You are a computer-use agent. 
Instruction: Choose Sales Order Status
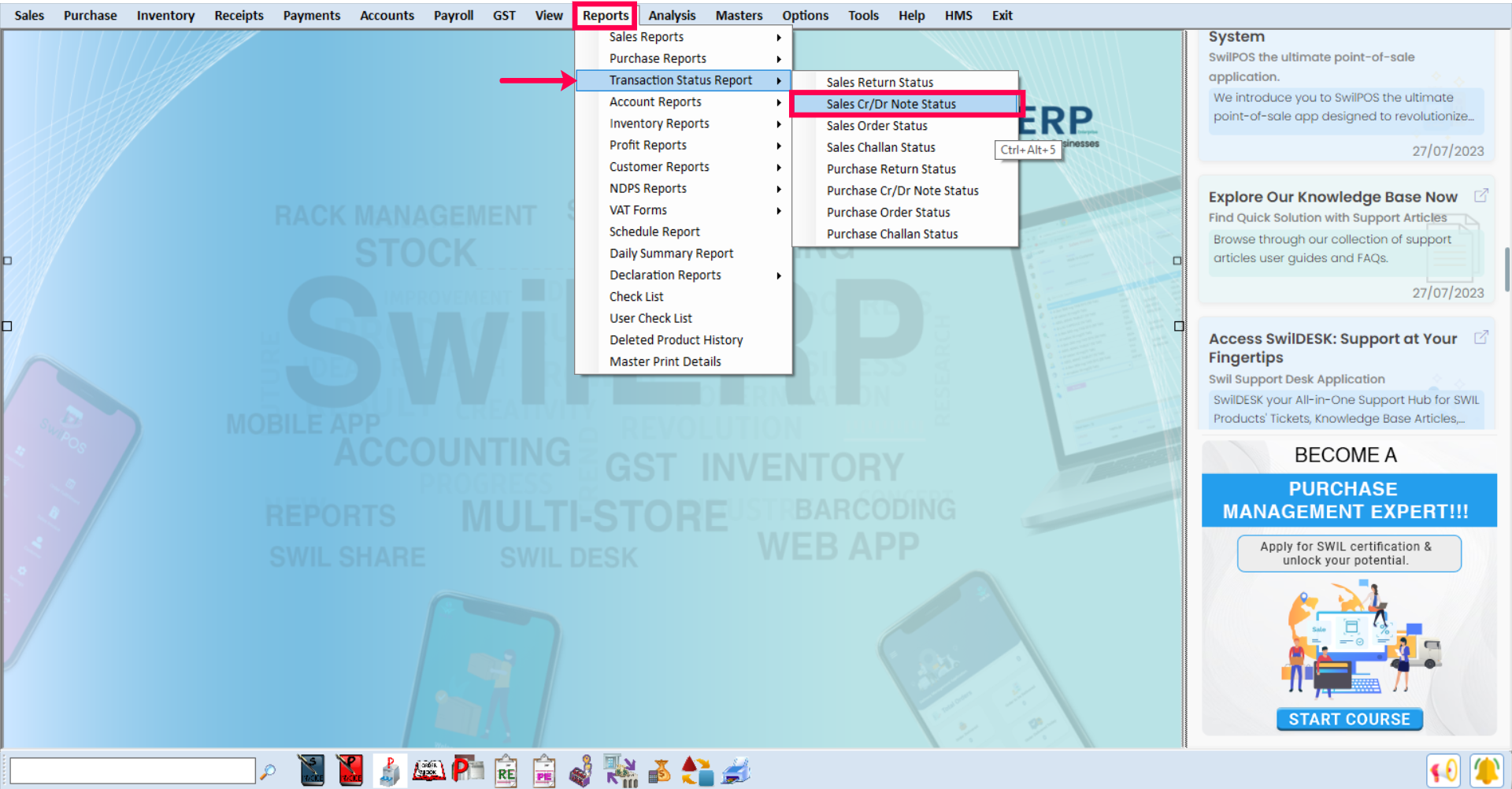click(x=906, y=126)
